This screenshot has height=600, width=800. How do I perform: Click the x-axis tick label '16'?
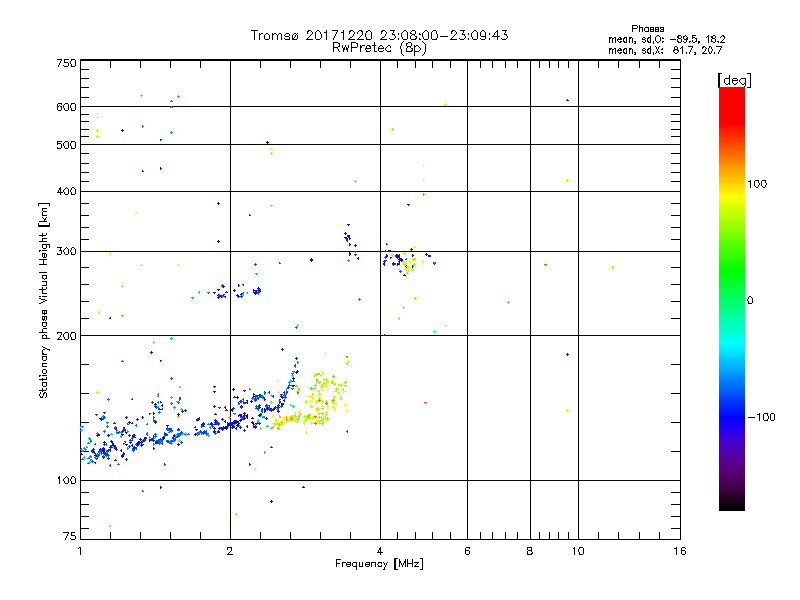click(x=680, y=551)
